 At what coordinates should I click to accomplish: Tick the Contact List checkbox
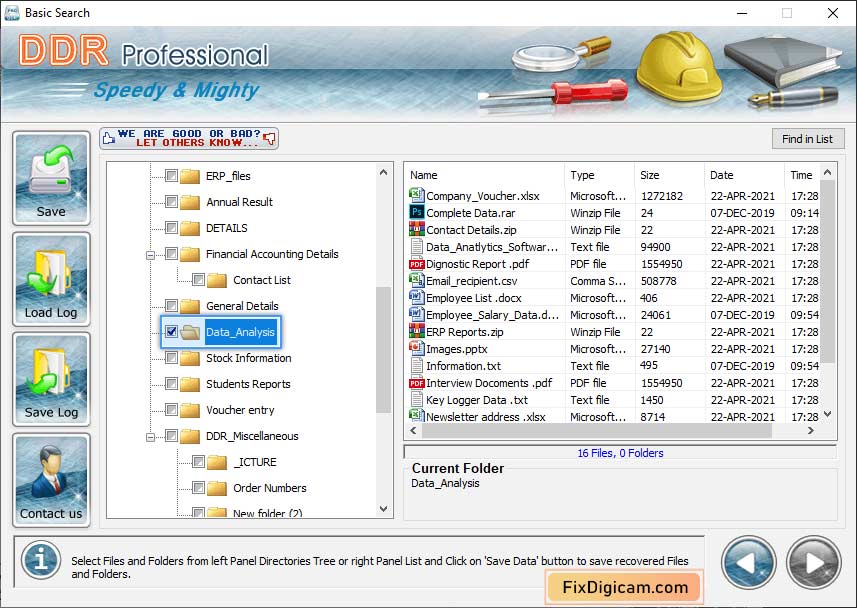pyautogui.click(x=198, y=280)
